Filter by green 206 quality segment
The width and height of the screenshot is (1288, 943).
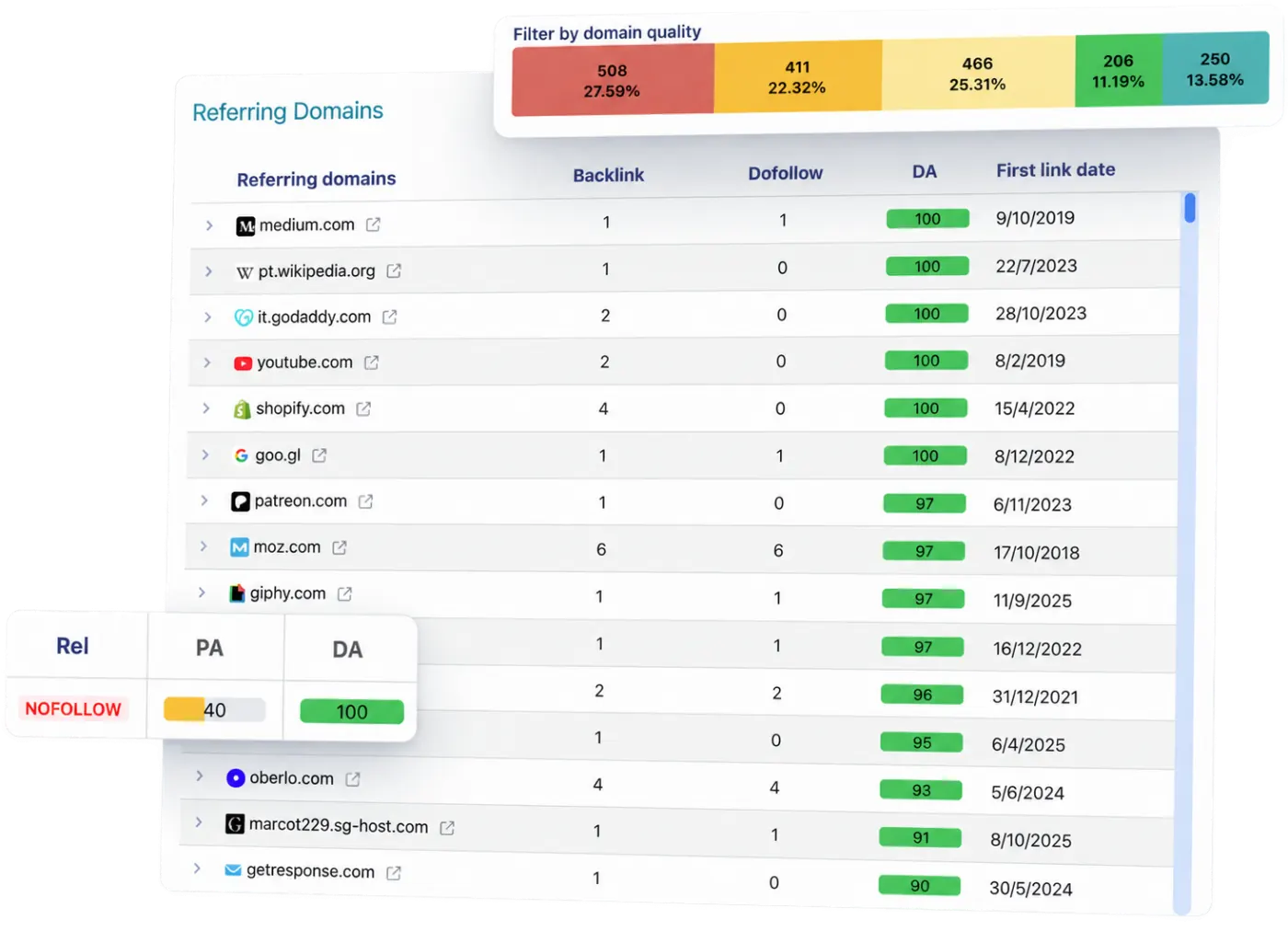click(1119, 70)
